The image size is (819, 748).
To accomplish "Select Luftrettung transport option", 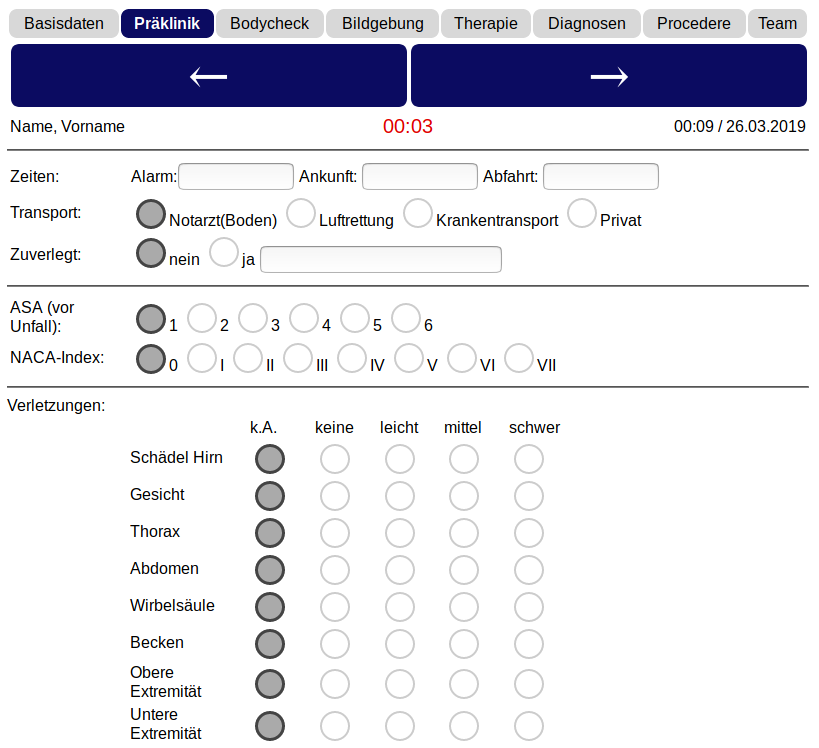I will [301, 213].
